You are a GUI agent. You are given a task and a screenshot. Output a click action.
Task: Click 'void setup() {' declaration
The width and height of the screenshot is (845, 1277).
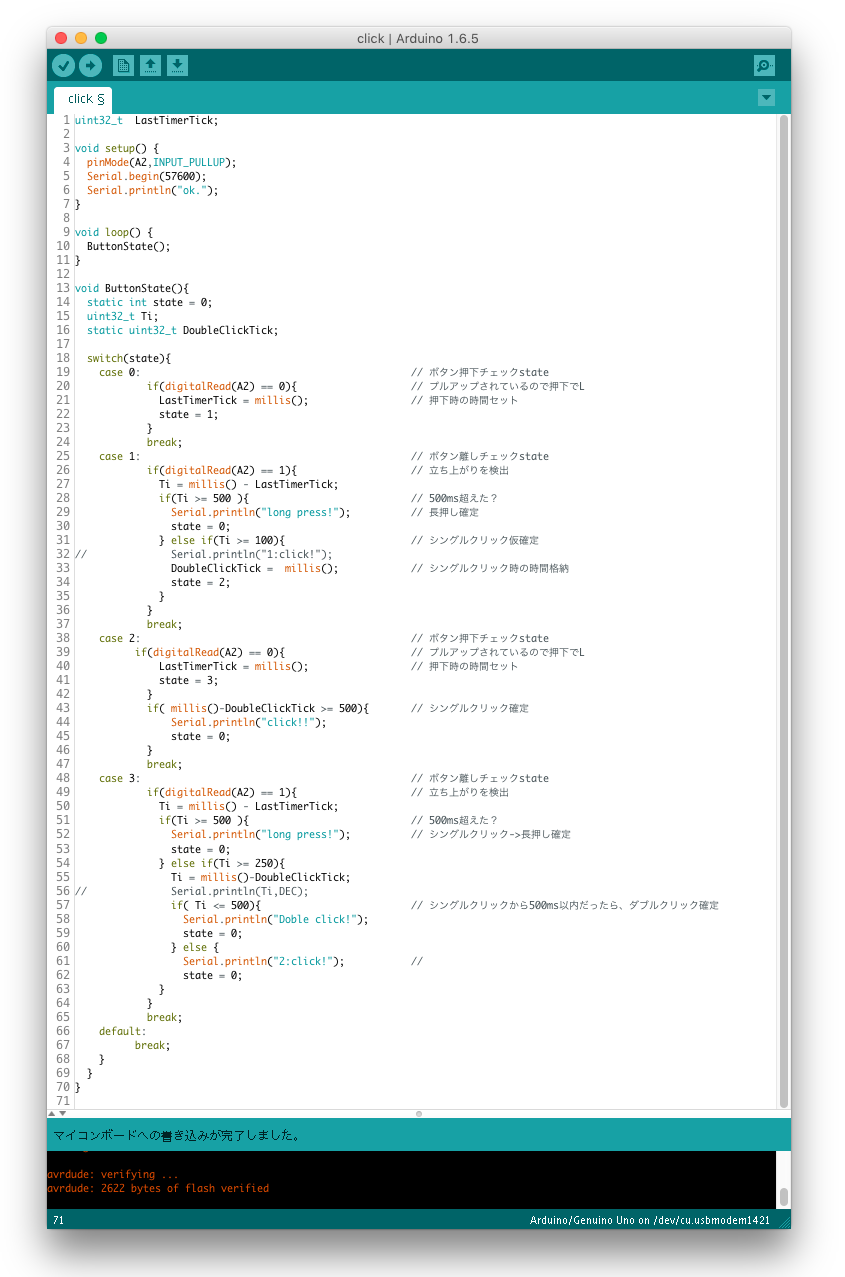point(117,148)
